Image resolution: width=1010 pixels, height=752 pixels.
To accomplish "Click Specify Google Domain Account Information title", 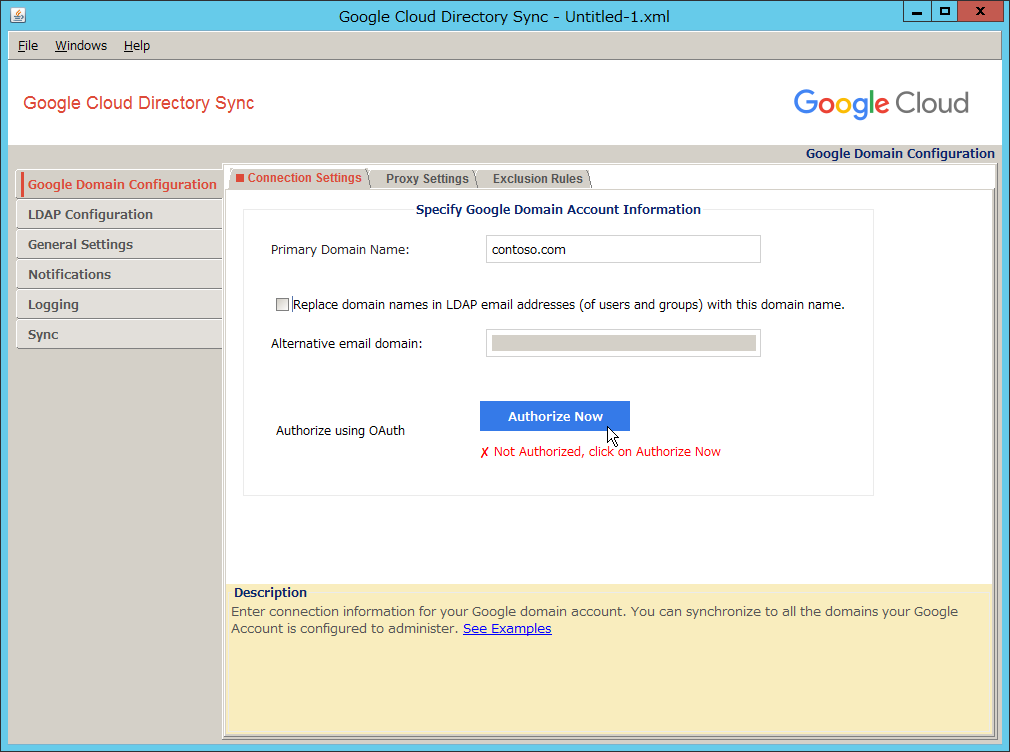I will click(x=558, y=209).
